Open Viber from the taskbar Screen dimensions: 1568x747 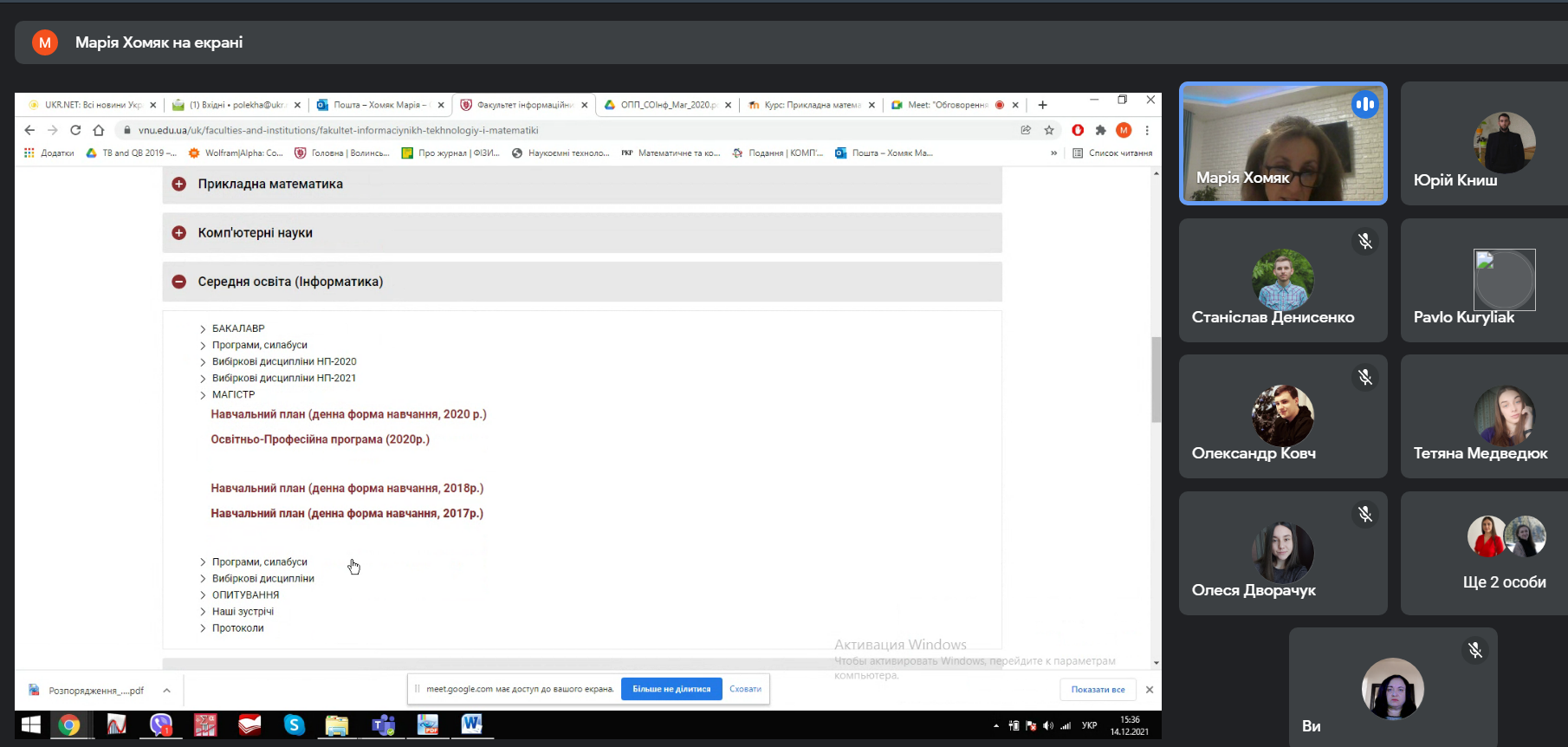(161, 724)
